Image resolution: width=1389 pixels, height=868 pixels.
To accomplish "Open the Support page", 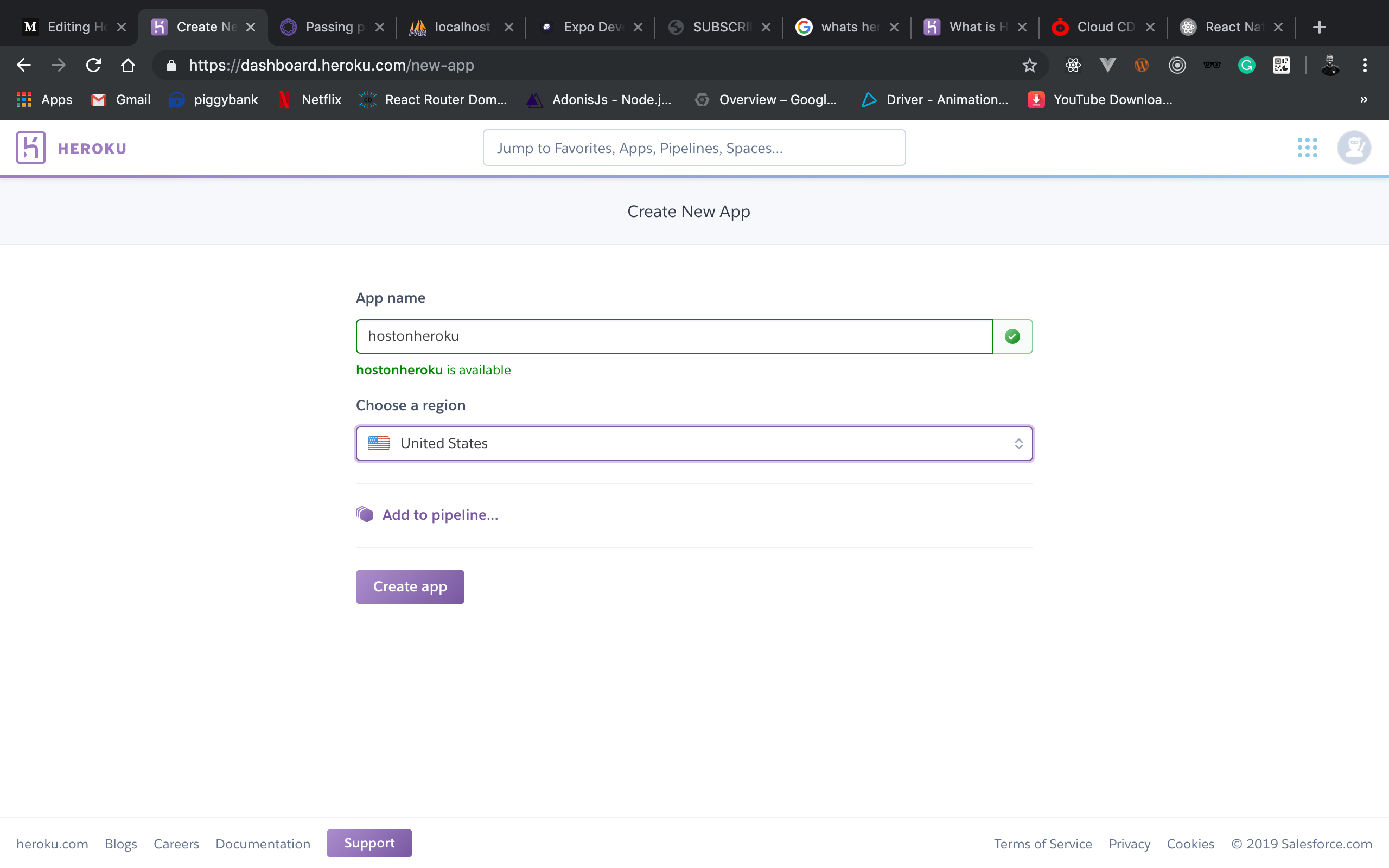I will pyautogui.click(x=369, y=843).
